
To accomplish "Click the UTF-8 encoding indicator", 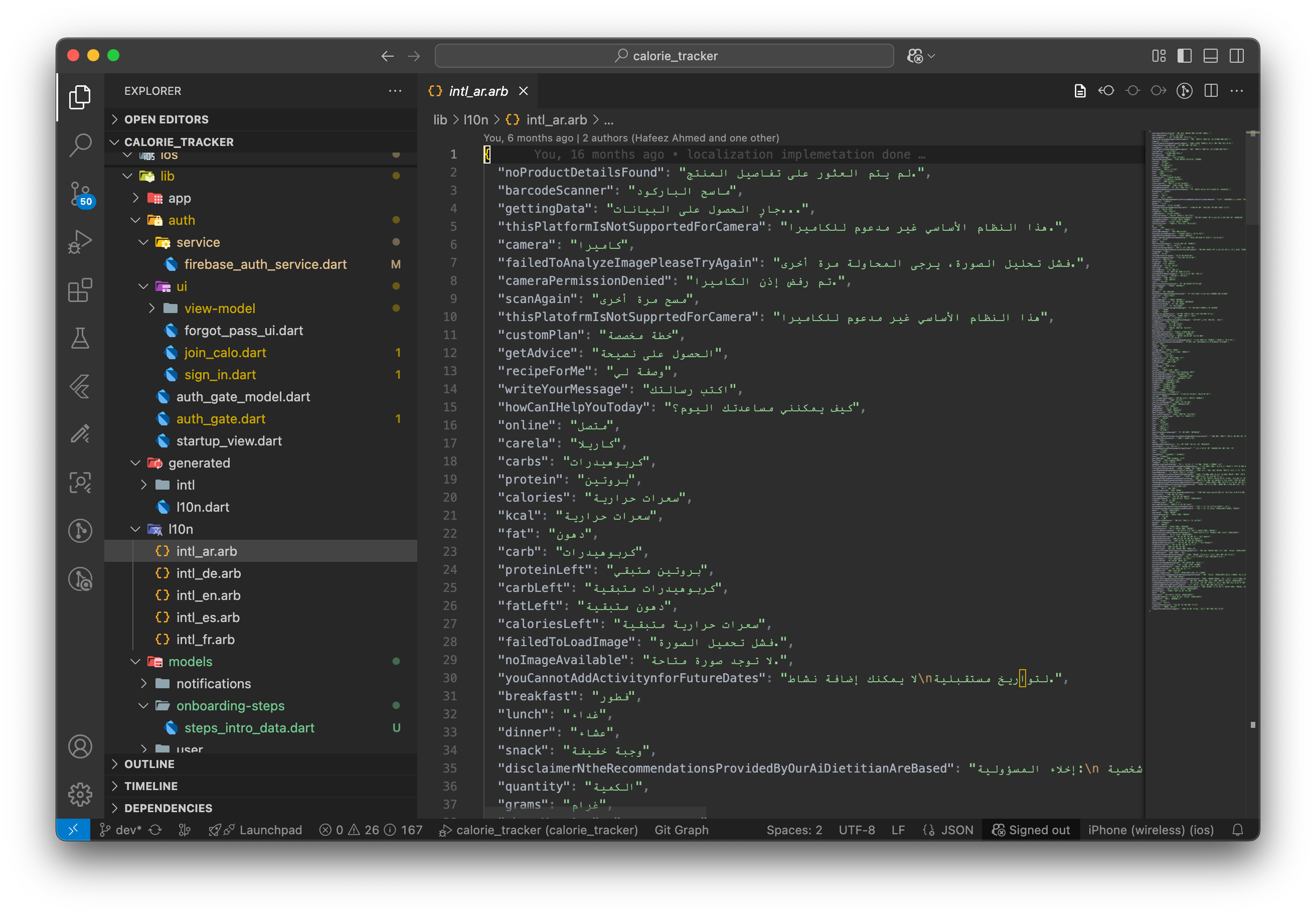I will pyautogui.click(x=857, y=830).
